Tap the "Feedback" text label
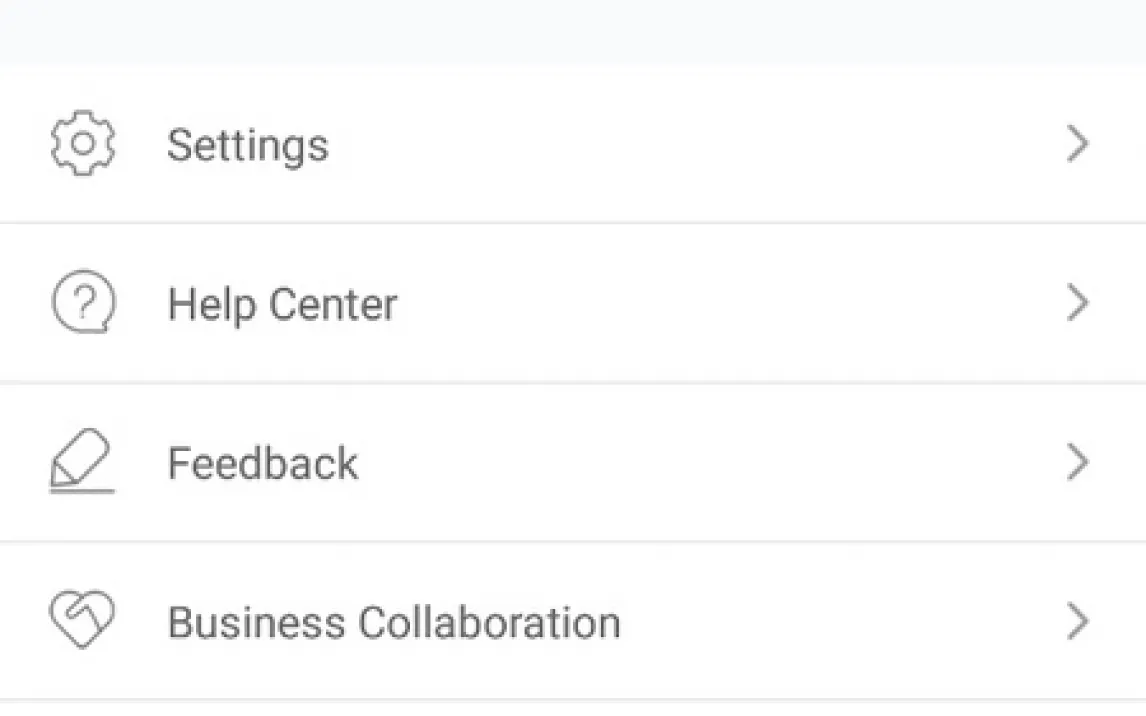1146x716 pixels. (262, 464)
